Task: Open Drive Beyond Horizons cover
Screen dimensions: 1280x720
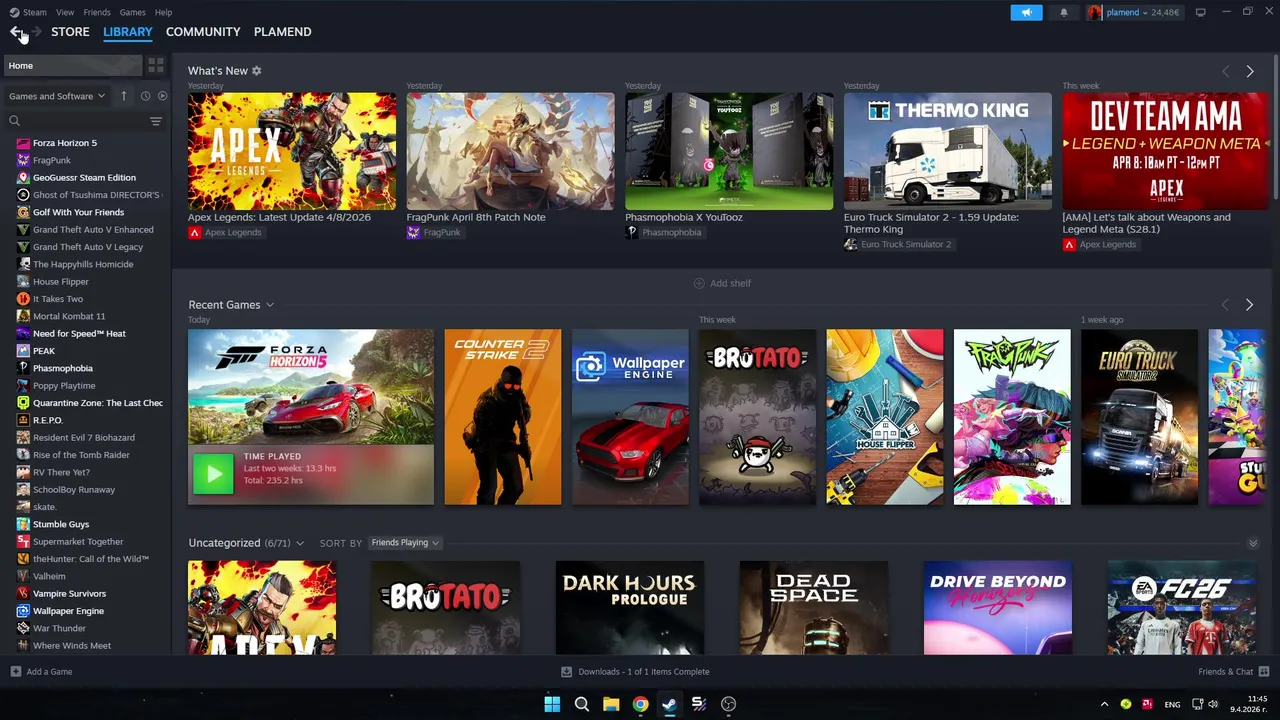Action: [997, 608]
